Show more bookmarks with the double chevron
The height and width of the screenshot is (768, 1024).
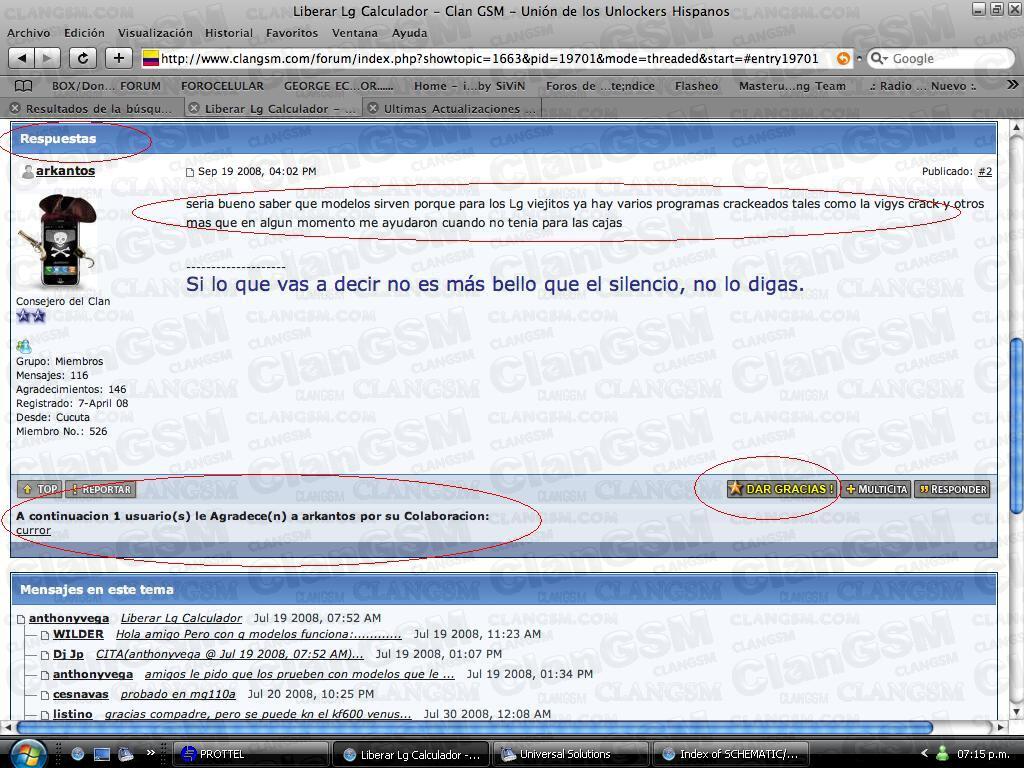(1012, 85)
